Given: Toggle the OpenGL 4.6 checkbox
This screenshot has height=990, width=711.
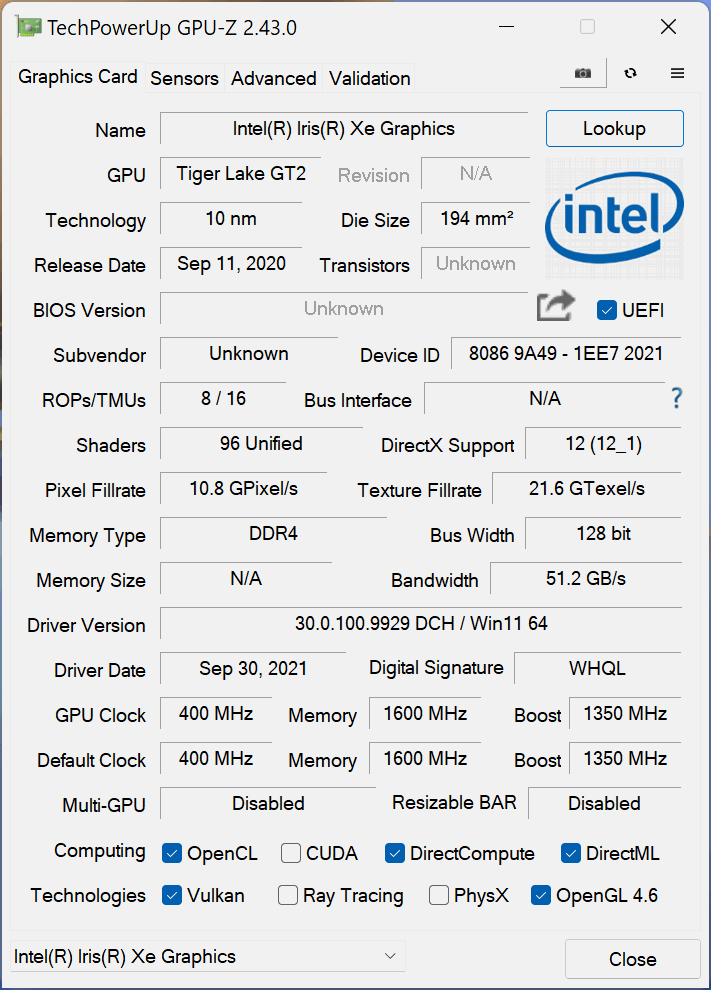Looking at the screenshot, I should coord(541,895).
